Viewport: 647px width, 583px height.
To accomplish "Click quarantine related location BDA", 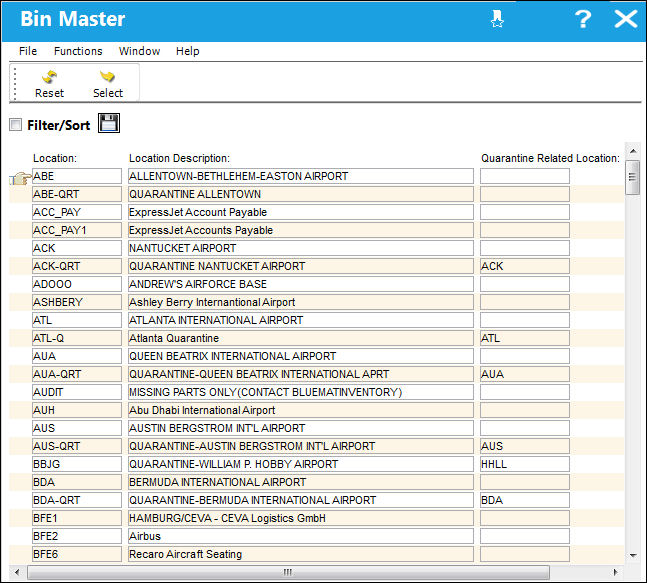I will pyautogui.click(x=525, y=500).
